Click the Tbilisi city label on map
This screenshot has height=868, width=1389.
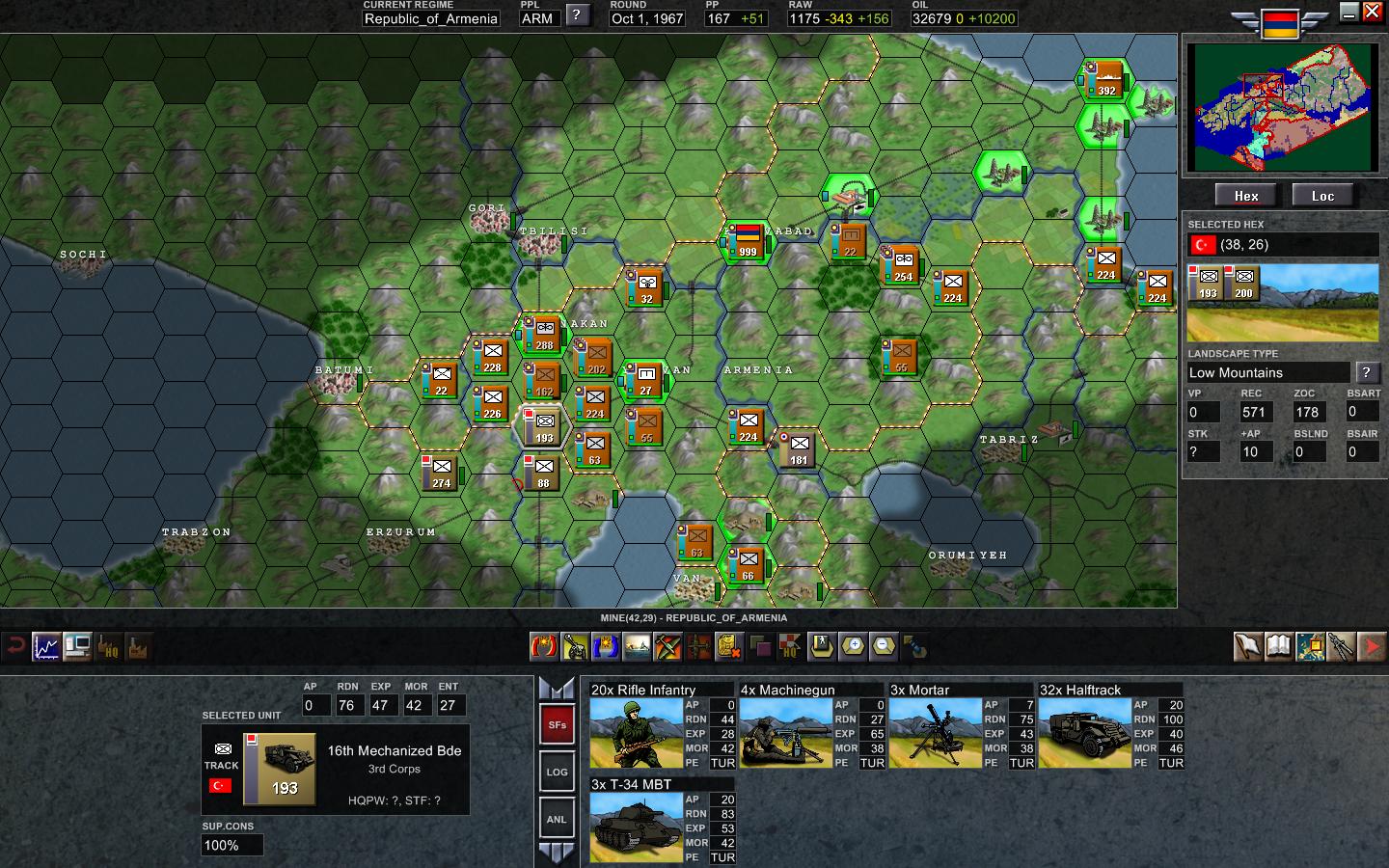(x=554, y=231)
